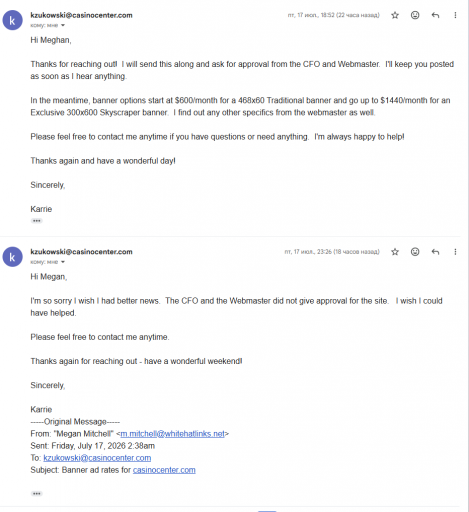Show trimmed content under first Karrie signature
This screenshot has width=469, height=512.
[37, 221]
